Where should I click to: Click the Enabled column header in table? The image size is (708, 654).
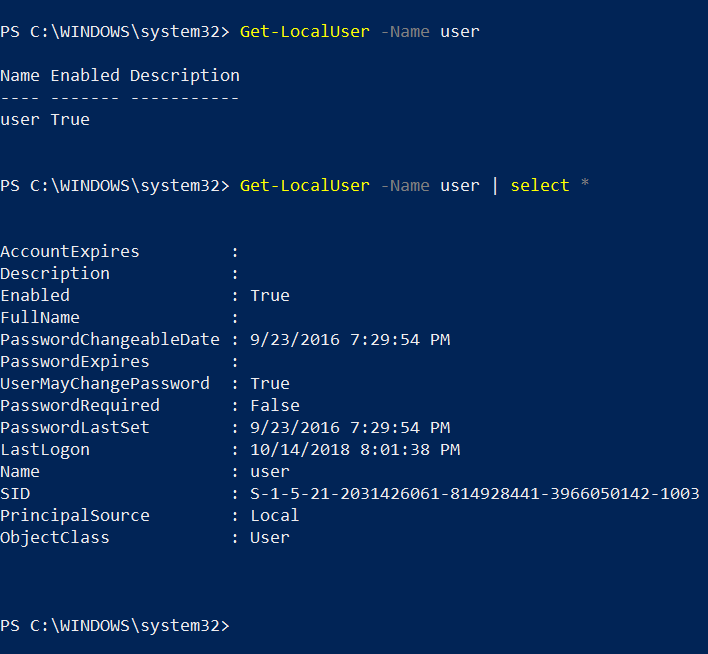click(x=85, y=75)
